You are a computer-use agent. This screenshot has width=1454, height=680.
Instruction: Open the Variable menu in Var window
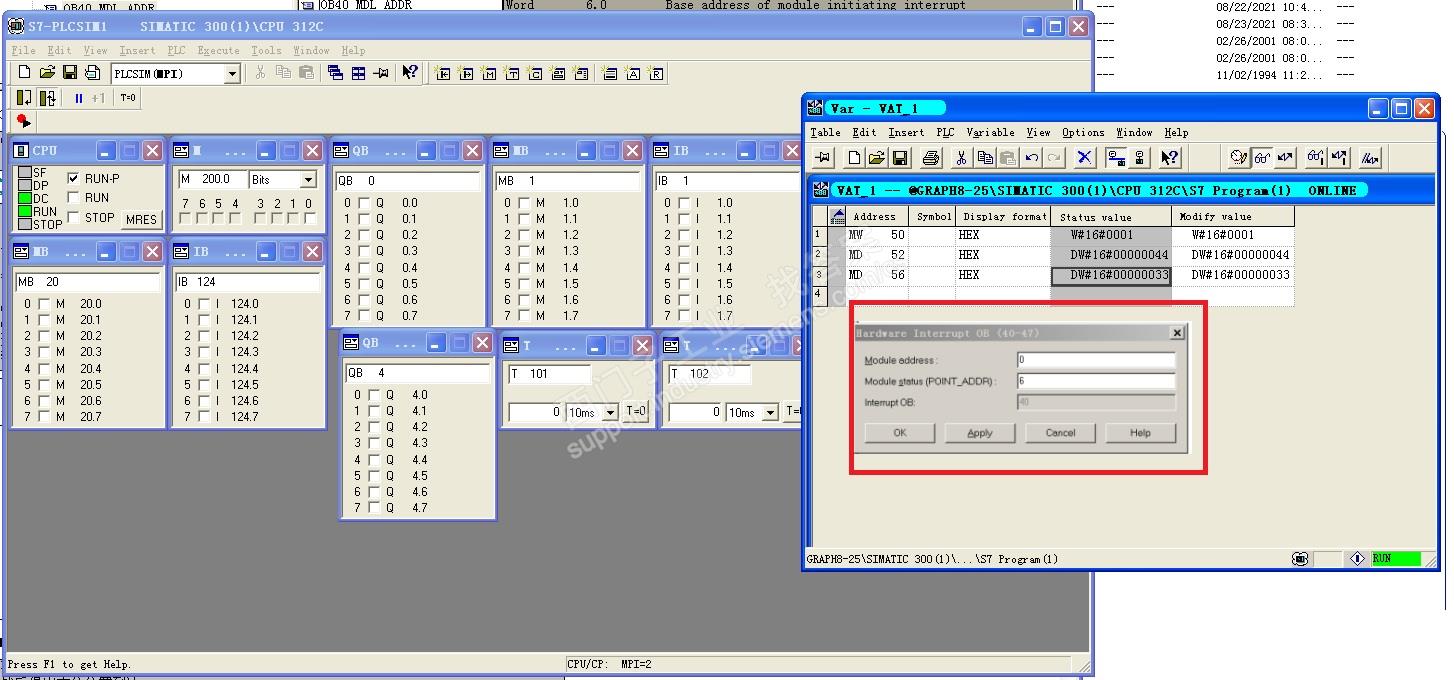tap(990, 132)
